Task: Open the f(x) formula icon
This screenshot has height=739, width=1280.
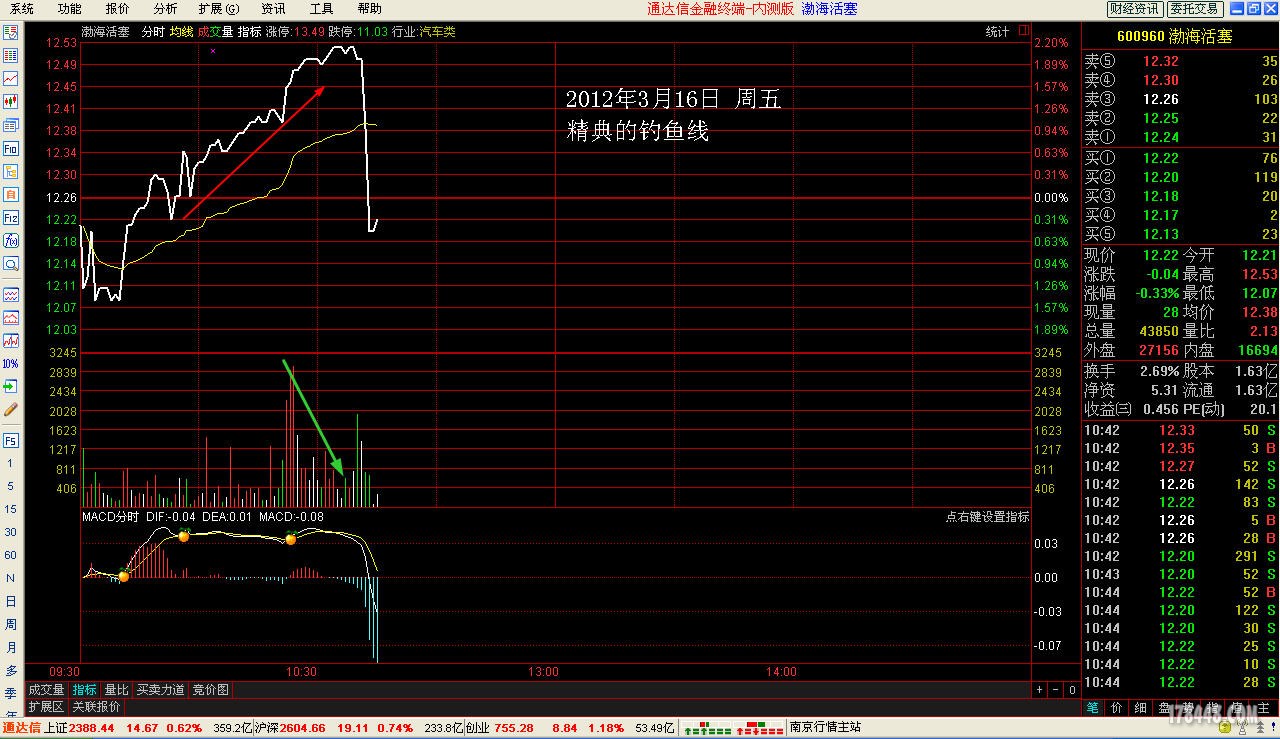Action: pyautogui.click(x=11, y=240)
